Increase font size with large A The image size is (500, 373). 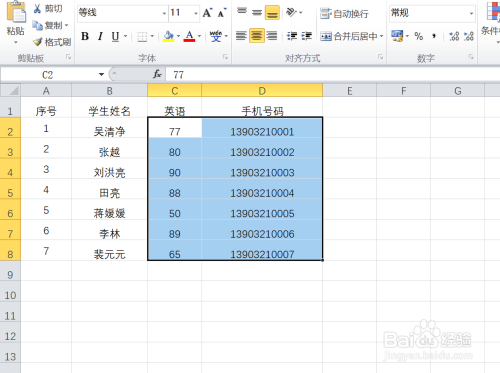(207, 13)
